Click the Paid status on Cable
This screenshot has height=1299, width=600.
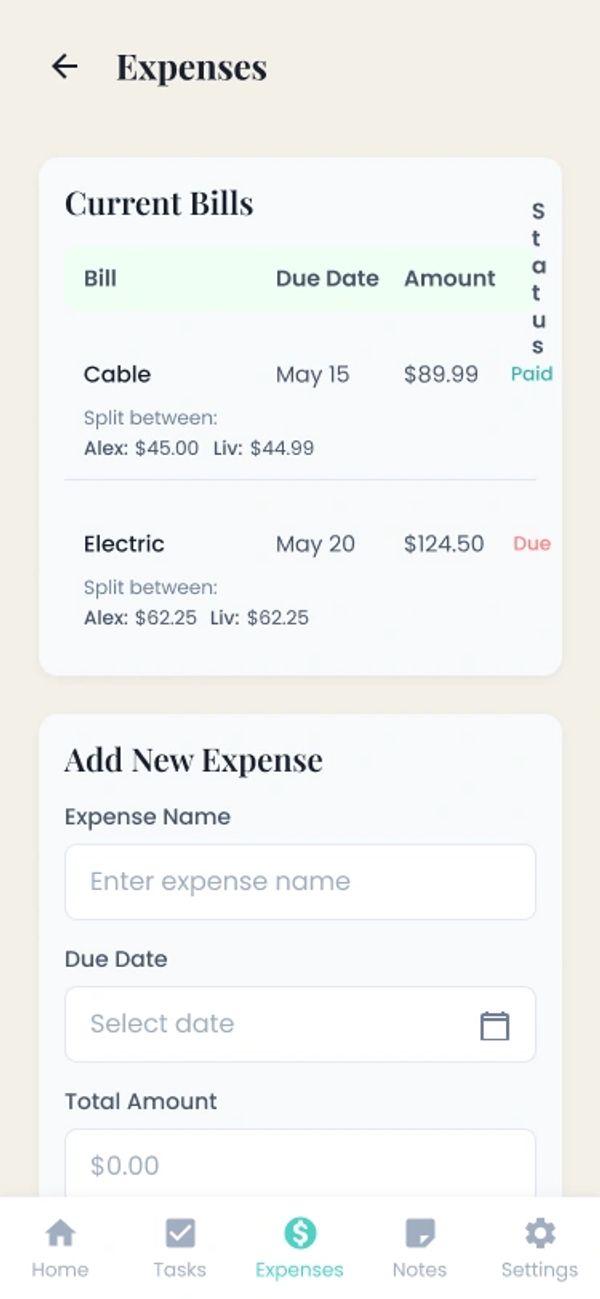pyautogui.click(x=531, y=374)
